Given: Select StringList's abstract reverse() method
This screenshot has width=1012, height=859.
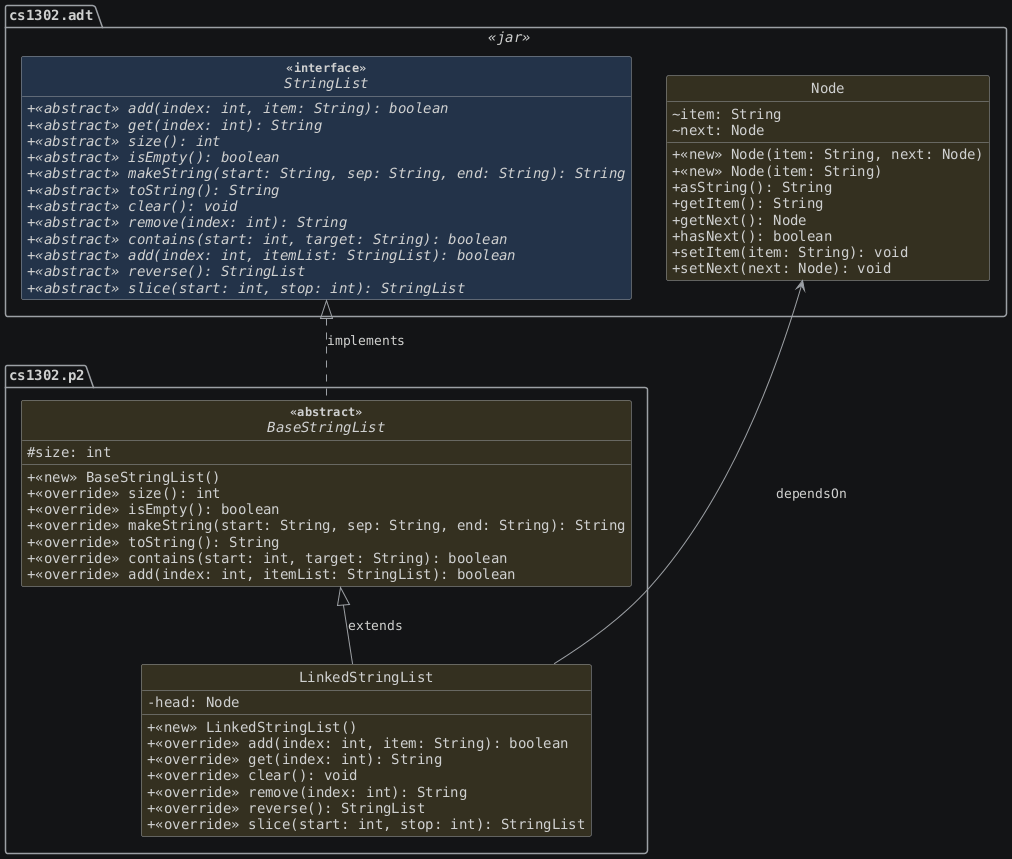Looking at the screenshot, I should tap(166, 272).
